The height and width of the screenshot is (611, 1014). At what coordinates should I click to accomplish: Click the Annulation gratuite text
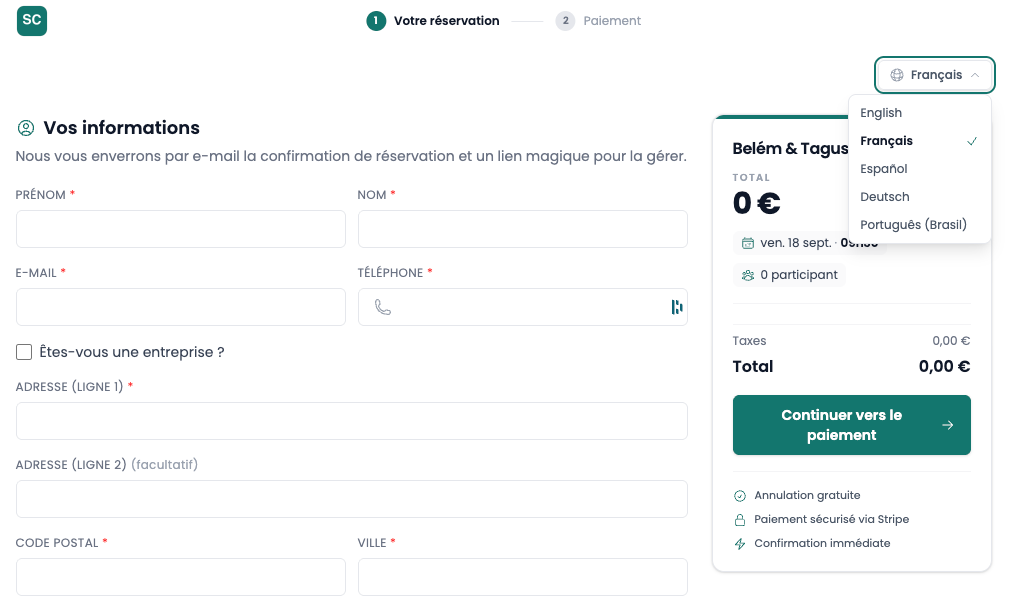coord(807,495)
